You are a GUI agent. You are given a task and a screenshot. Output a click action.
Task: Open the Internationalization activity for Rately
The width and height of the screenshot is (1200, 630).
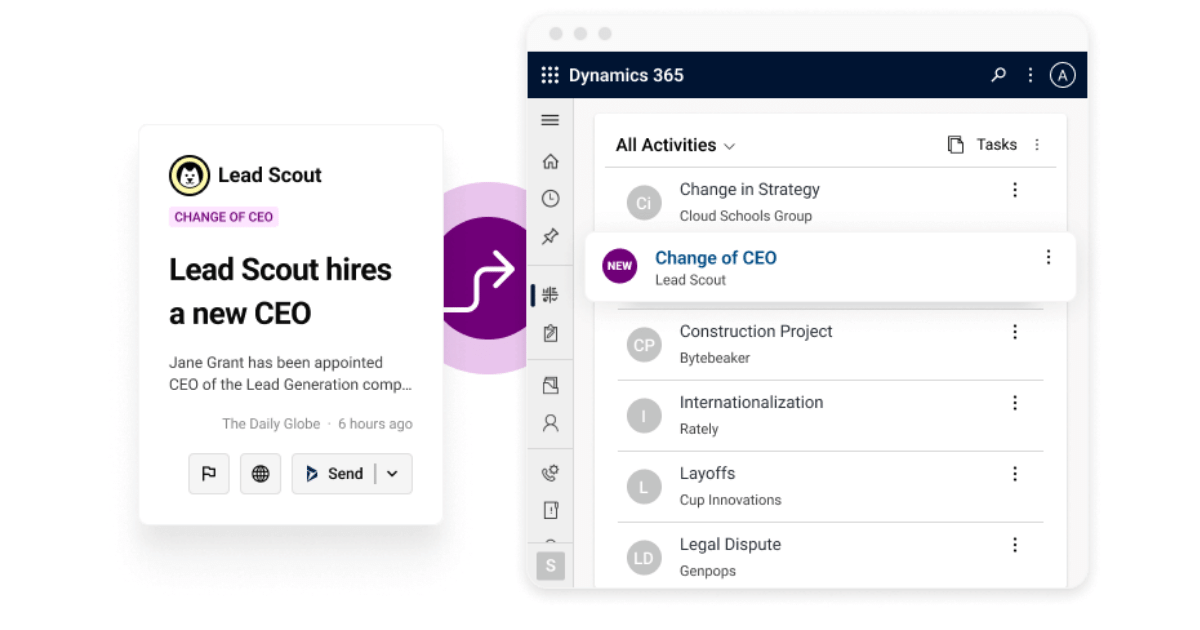[x=752, y=402]
